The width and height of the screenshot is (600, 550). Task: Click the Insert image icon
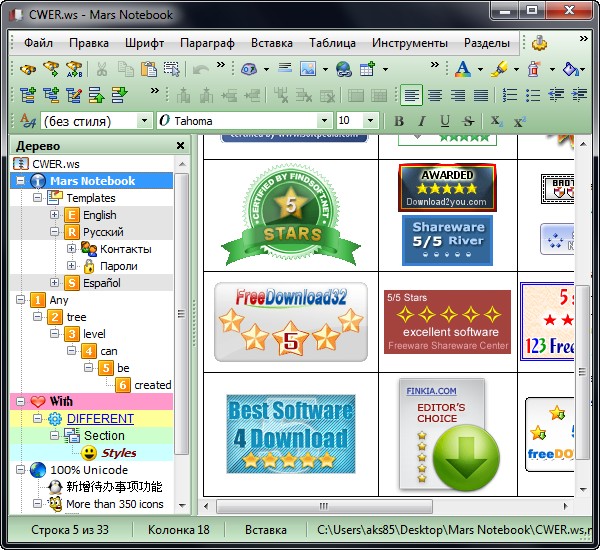tap(307, 69)
